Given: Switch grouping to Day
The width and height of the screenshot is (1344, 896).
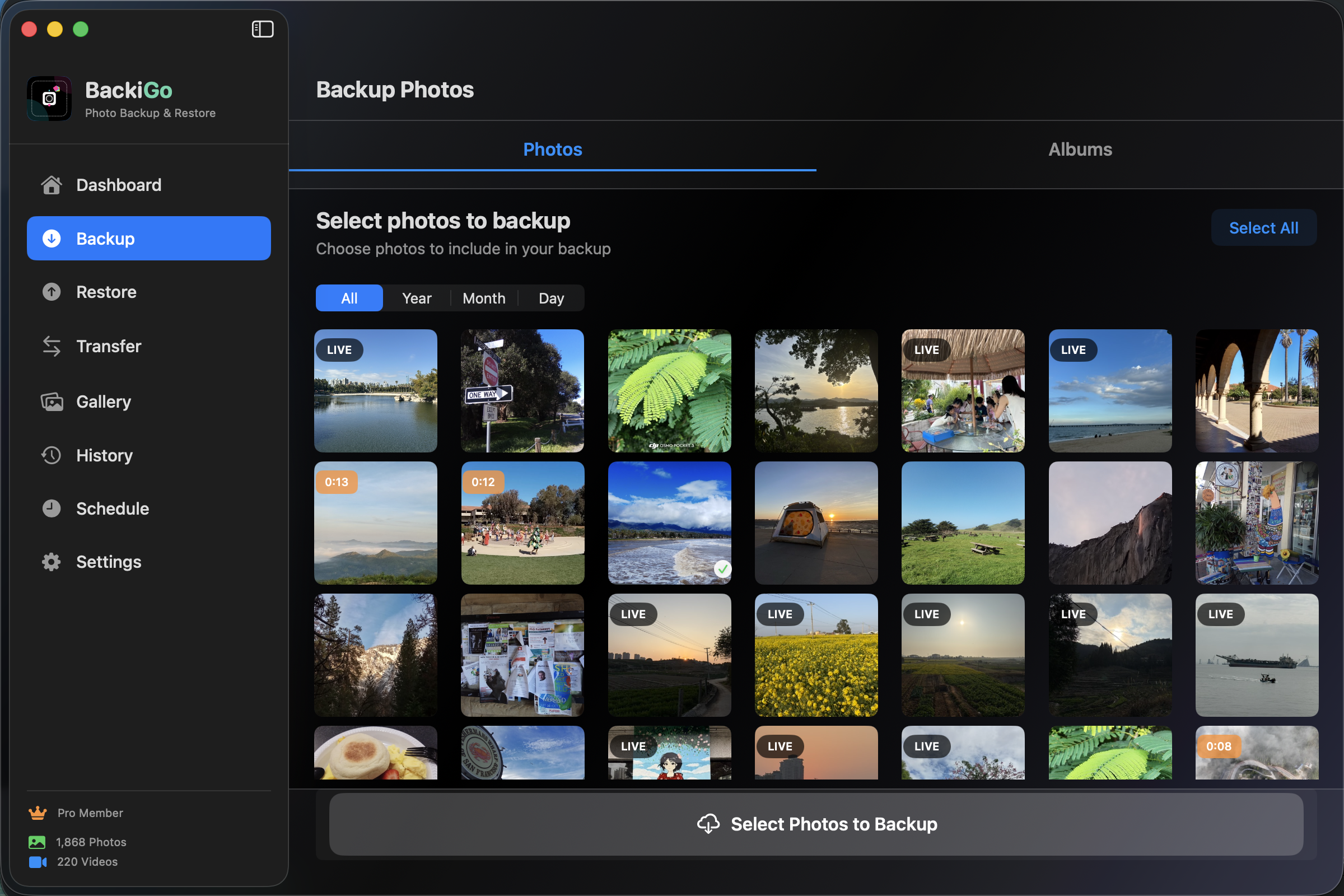Looking at the screenshot, I should pyautogui.click(x=551, y=298).
